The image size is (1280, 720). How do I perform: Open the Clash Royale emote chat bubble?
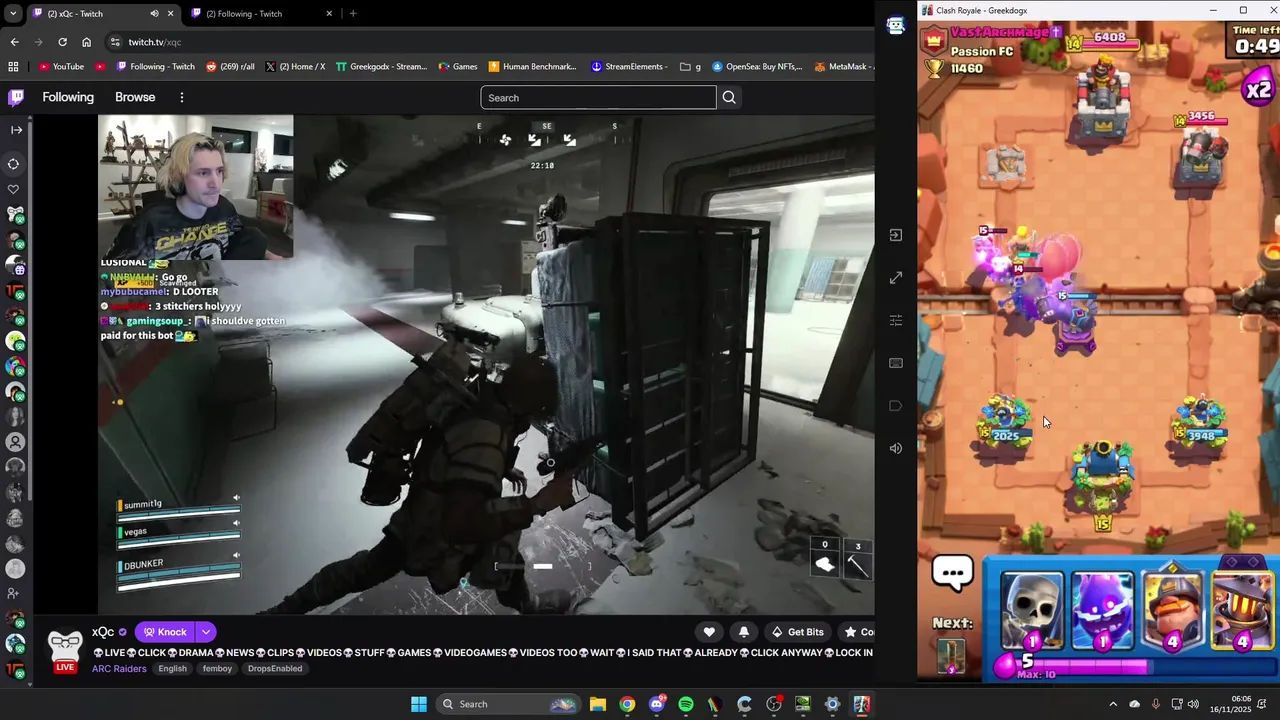click(952, 573)
